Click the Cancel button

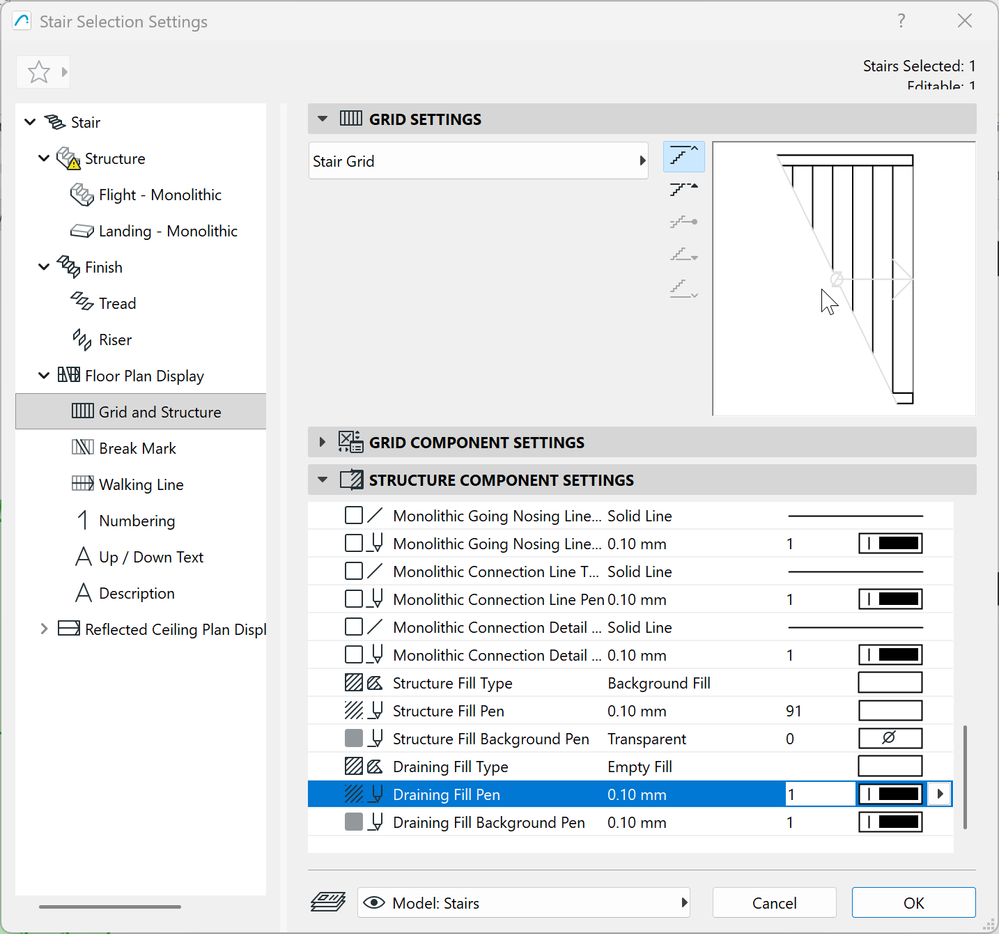(774, 902)
